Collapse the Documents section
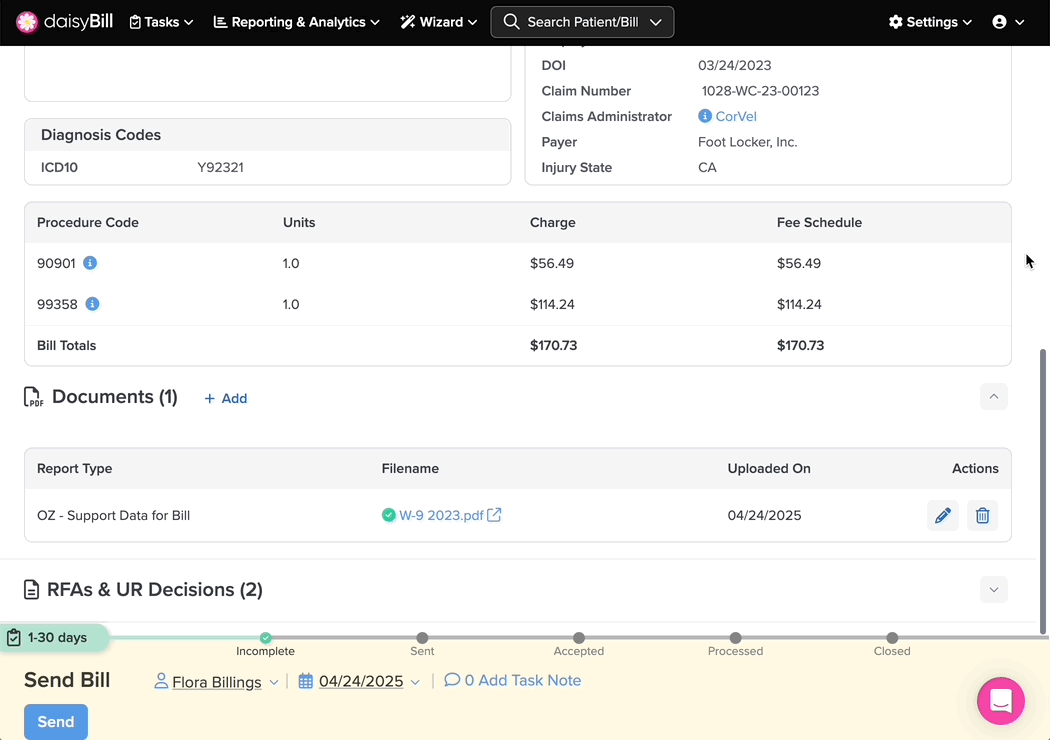Screen dimensions: 1050x740 click(994, 396)
